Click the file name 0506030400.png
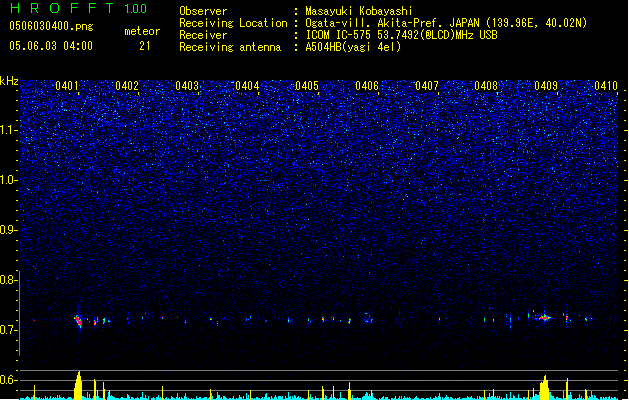 [x=51, y=26]
